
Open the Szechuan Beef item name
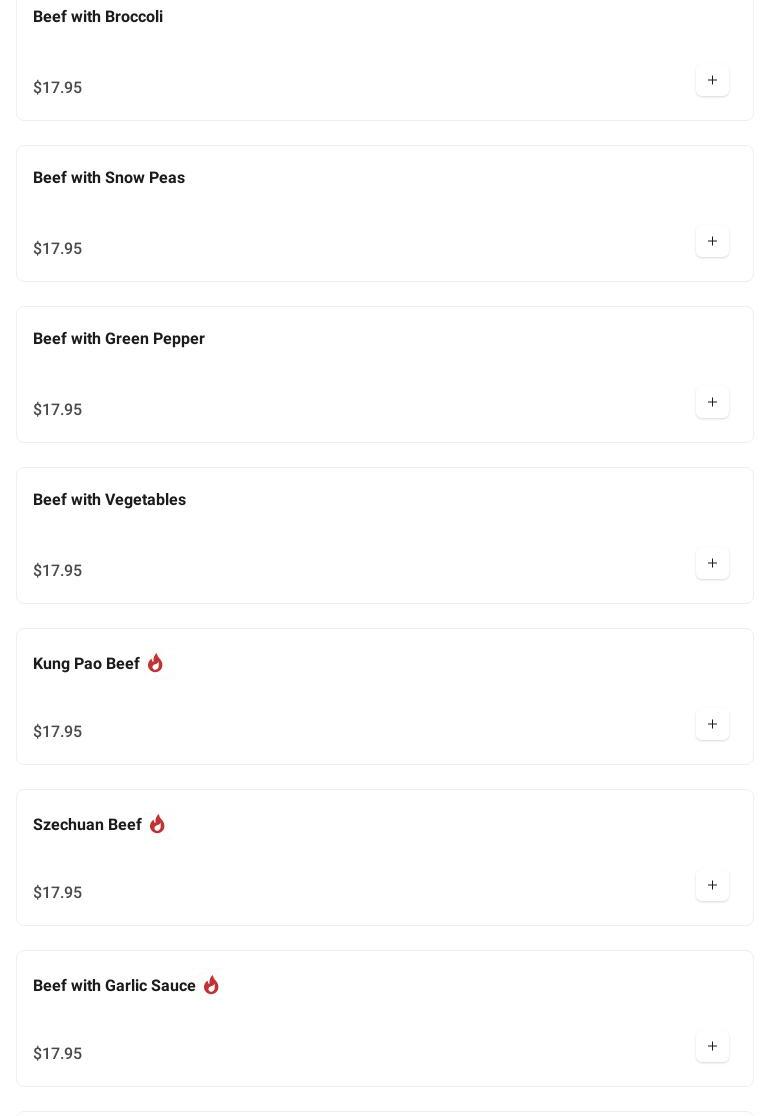[87, 825]
